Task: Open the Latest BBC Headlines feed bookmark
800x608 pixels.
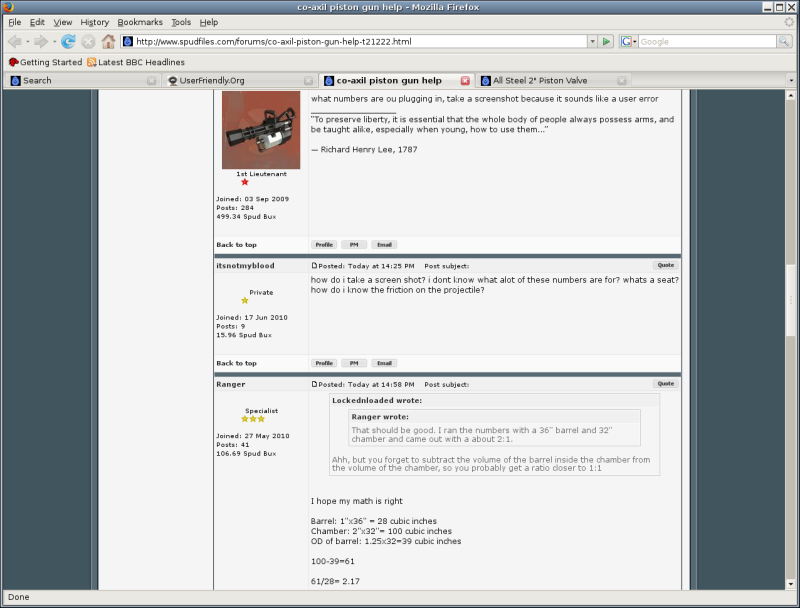Action: (135, 62)
